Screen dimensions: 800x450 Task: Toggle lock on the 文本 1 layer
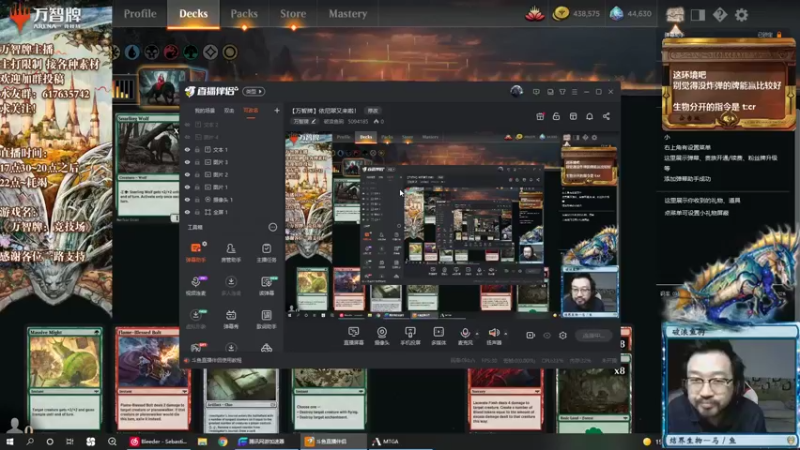pyautogui.click(x=197, y=149)
